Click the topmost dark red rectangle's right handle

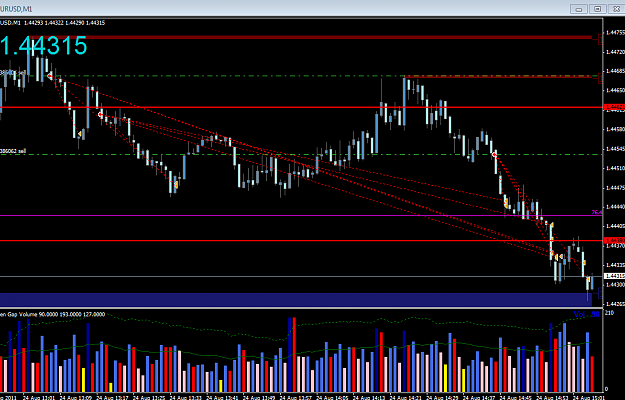pyautogui.click(x=600, y=39)
